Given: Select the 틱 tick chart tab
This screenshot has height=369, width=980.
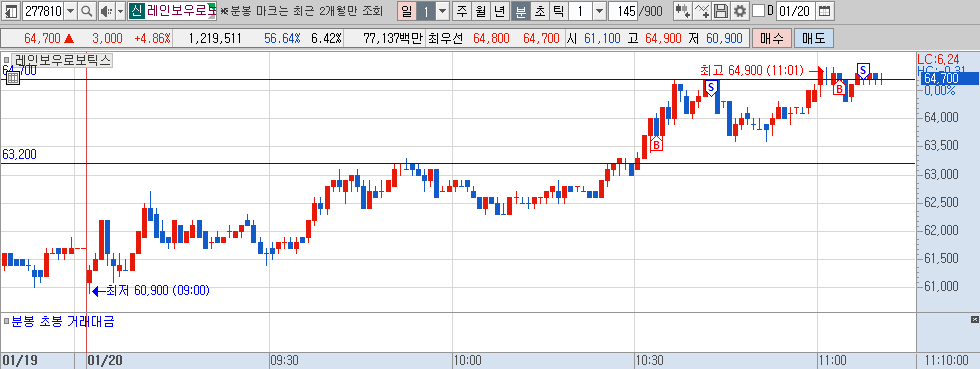Looking at the screenshot, I should tap(558, 11).
